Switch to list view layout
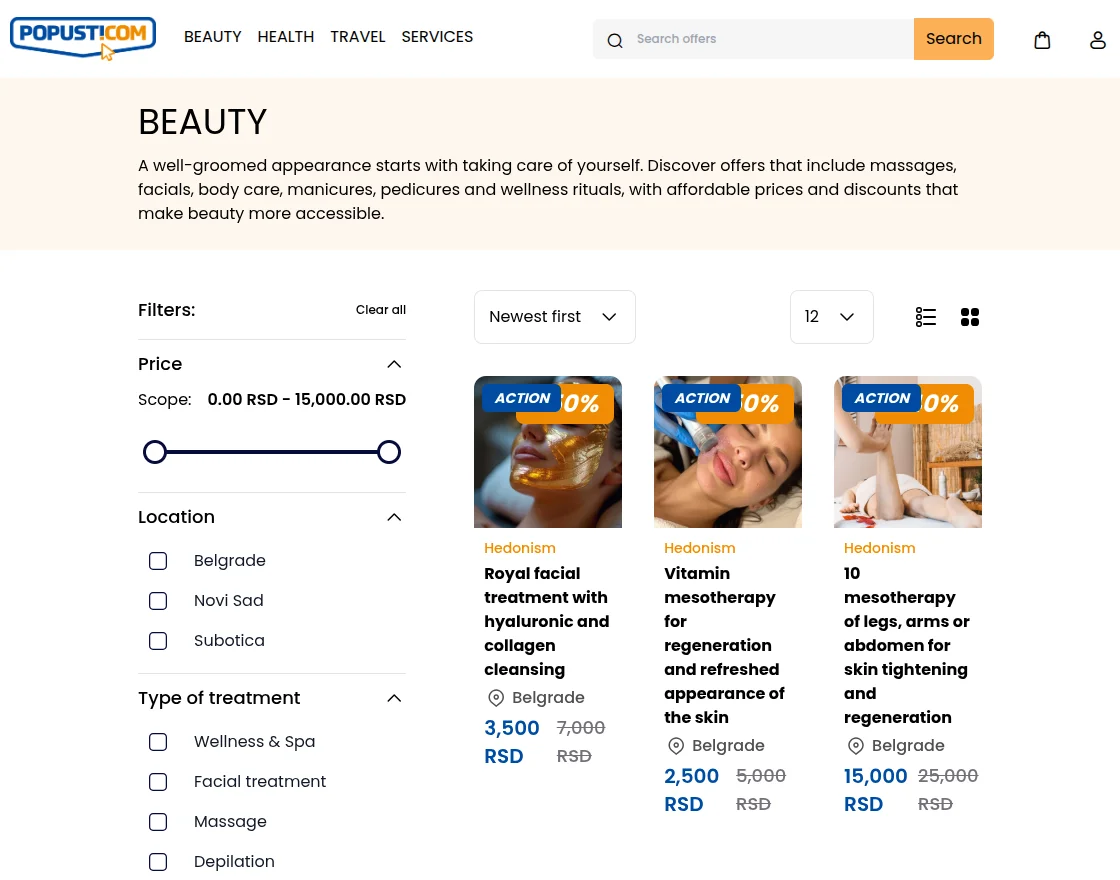1120x880 pixels. (926, 317)
